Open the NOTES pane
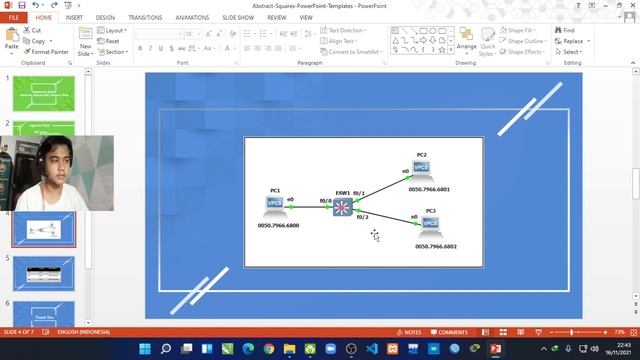The height and width of the screenshot is (360, 640). coord(409,332)
